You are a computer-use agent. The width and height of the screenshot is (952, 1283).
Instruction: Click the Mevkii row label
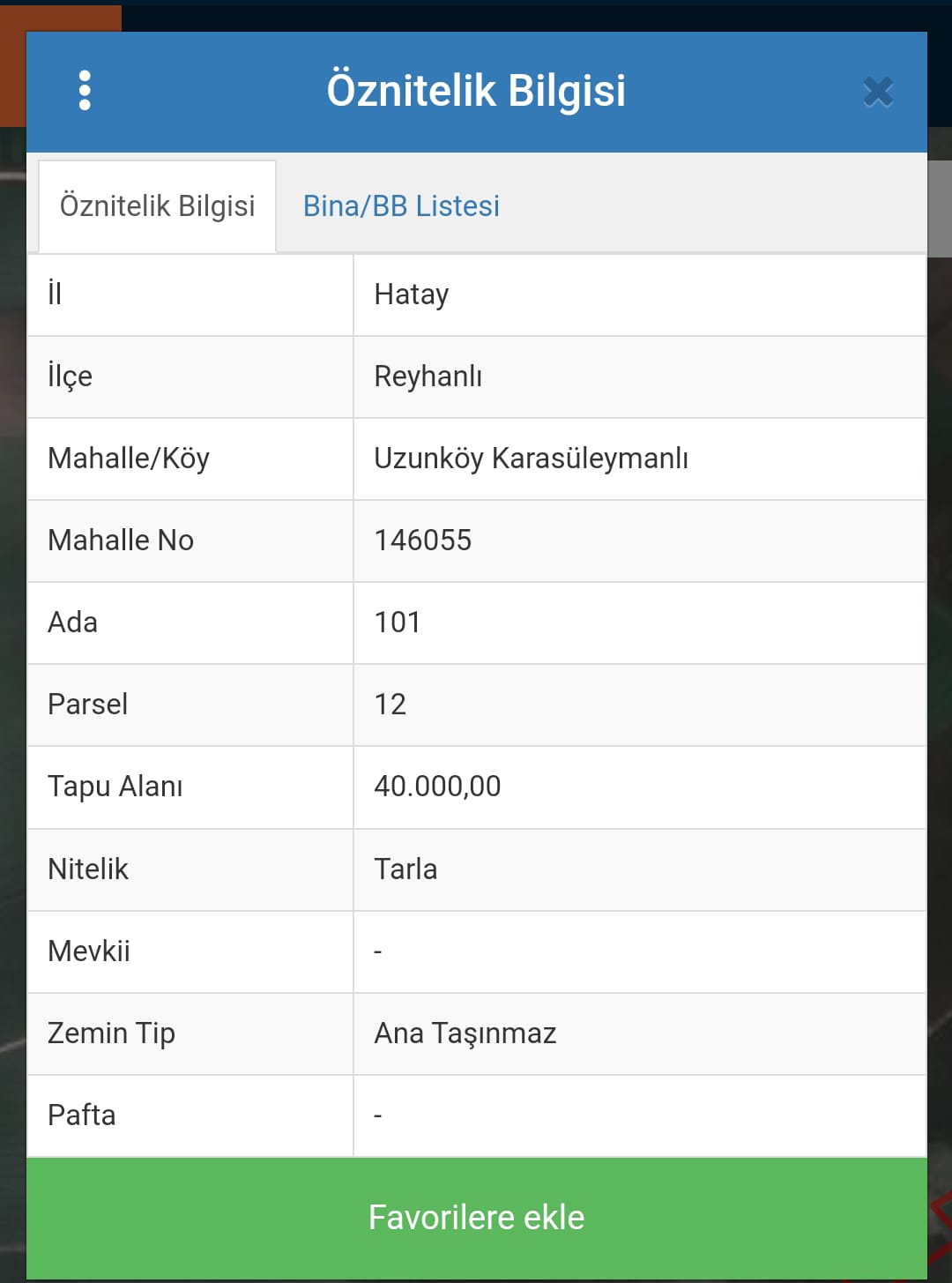[89, 951]
